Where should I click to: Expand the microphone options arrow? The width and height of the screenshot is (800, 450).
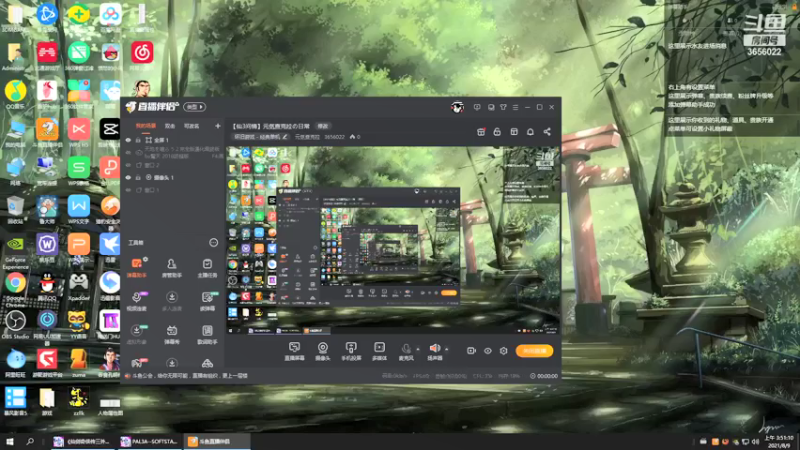(x=418, y=349)
